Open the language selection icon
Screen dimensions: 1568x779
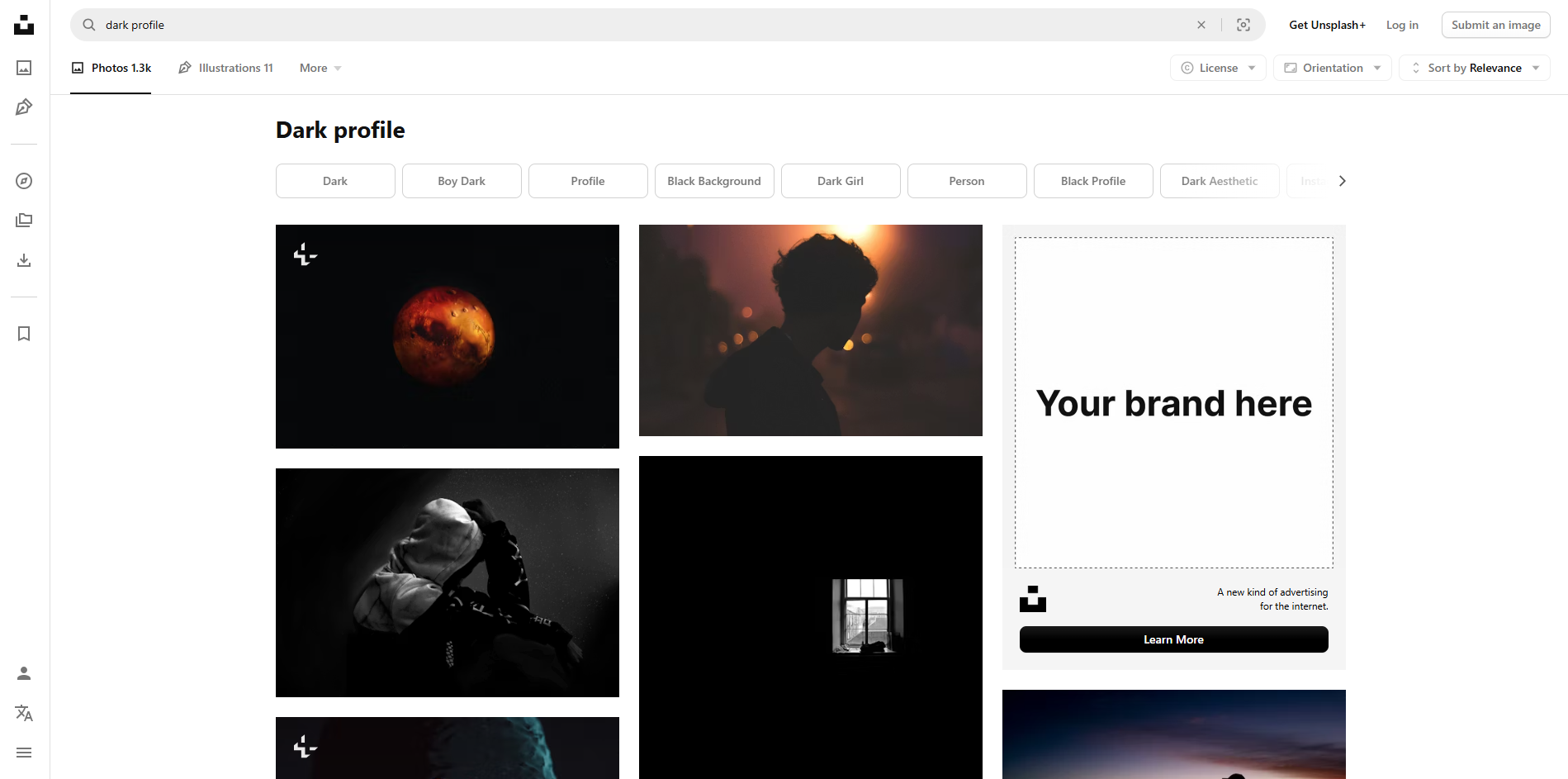point(24,713)
